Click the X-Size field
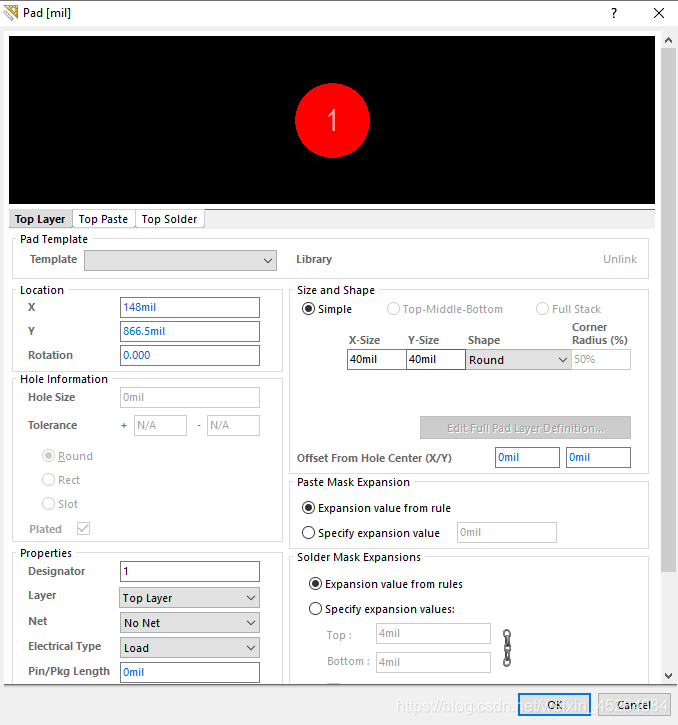The height and width of the screenshot is (725, 678). click(376, 359)
